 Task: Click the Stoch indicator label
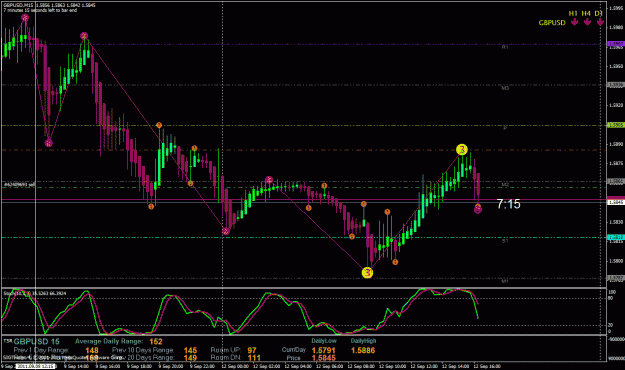(x=35, y=293)
